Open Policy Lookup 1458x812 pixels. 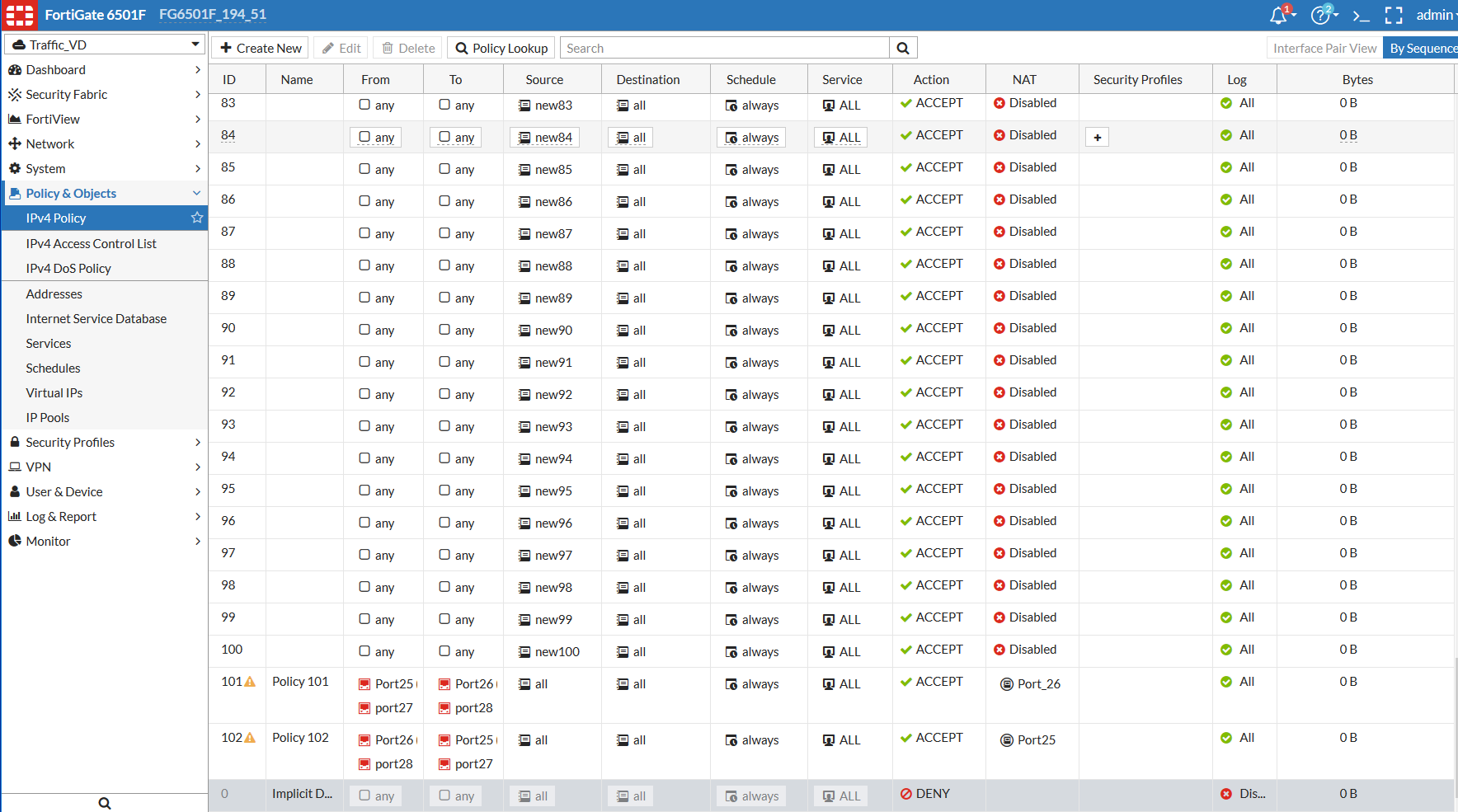[501, 49]
